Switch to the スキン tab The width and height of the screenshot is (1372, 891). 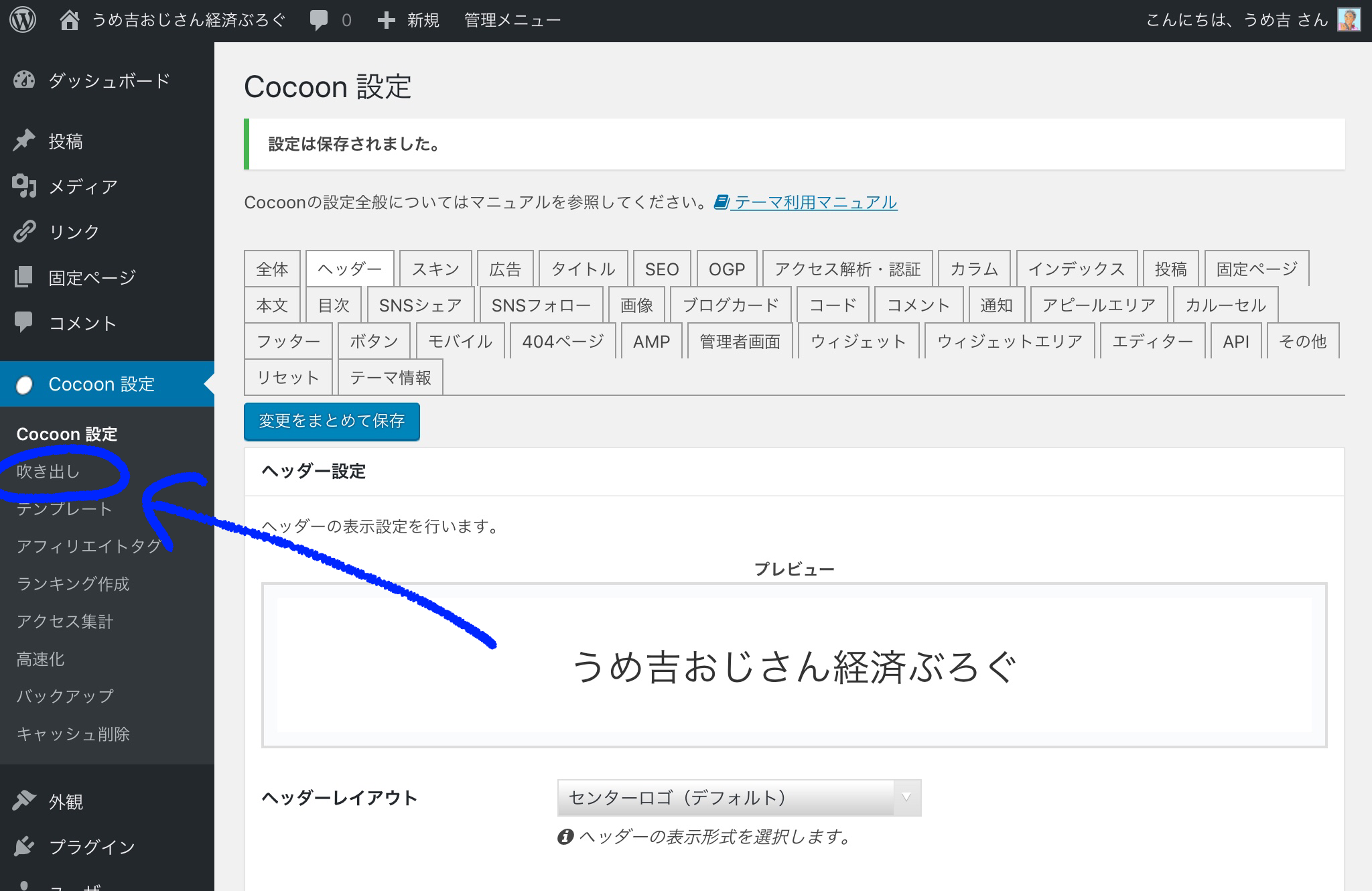click(x=435, y=269)
